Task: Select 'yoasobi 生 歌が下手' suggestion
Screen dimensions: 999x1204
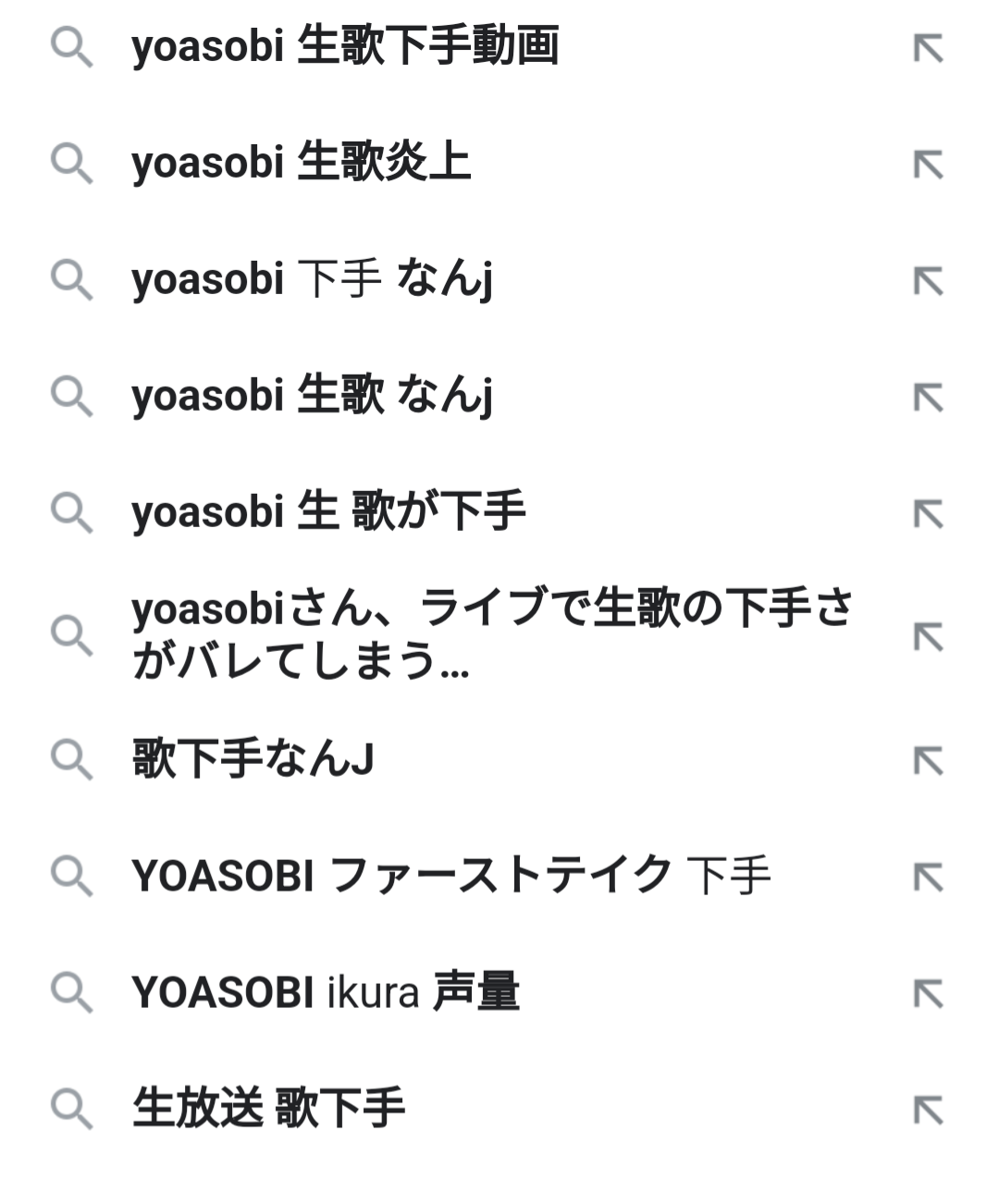Action: coord(328,513)
